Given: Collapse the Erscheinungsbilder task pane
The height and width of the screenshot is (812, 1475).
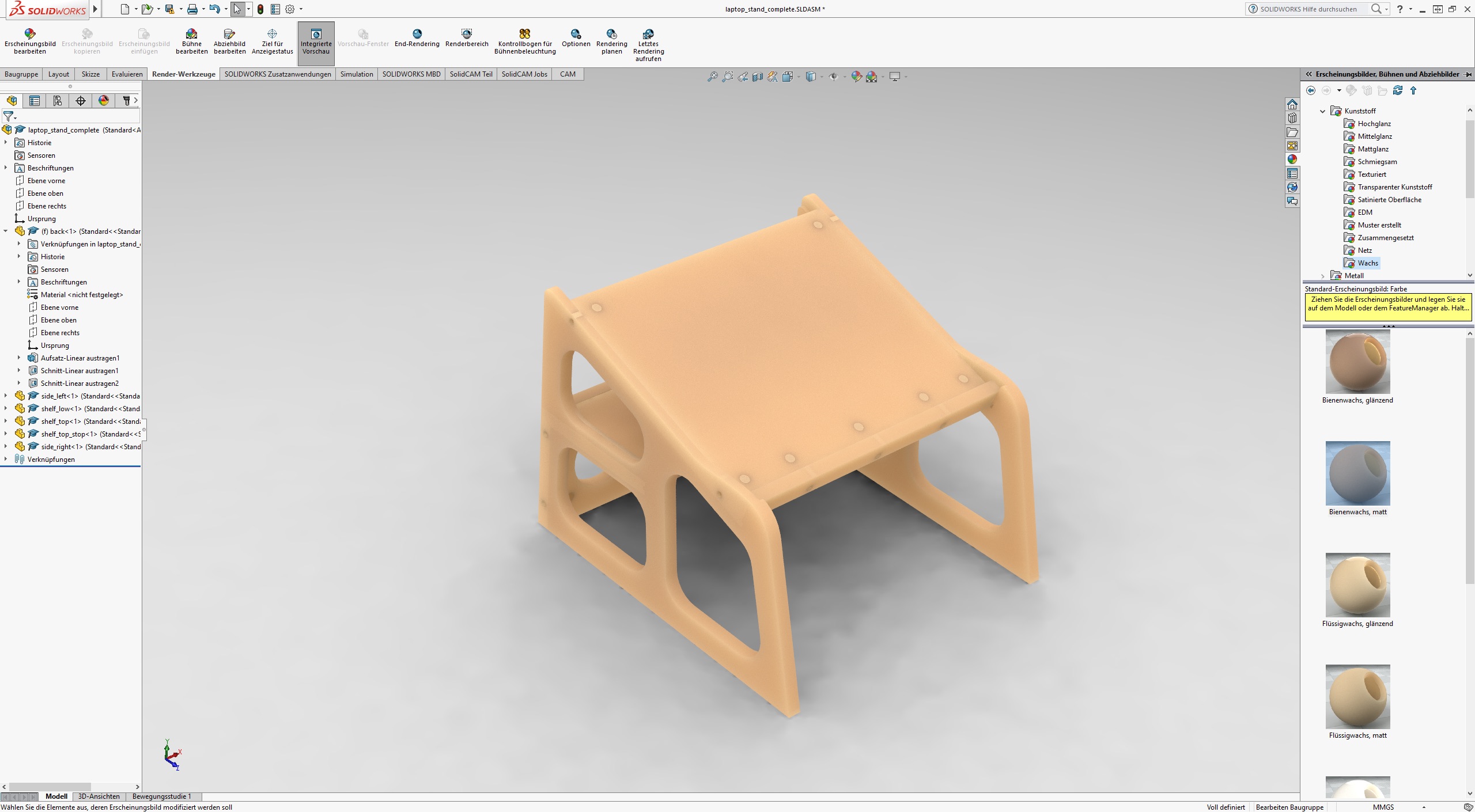Looking at the screenshot, I should [1308, 74].
